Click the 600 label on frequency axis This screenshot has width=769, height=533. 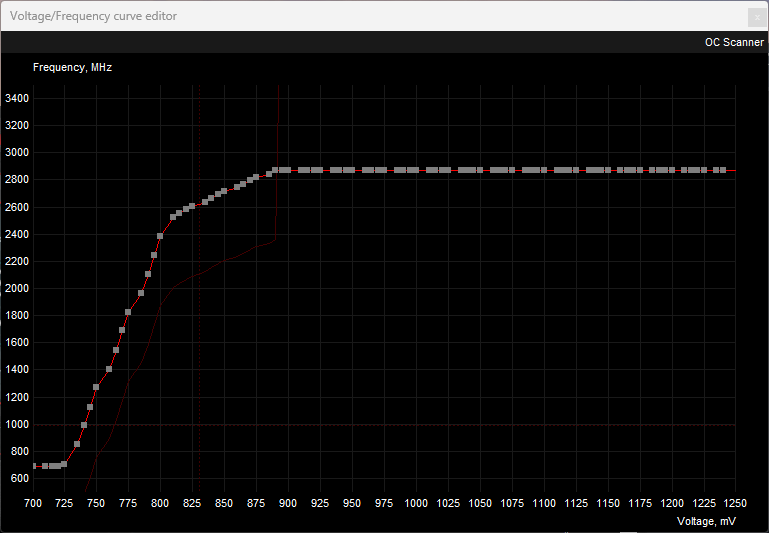click(20, 479)
